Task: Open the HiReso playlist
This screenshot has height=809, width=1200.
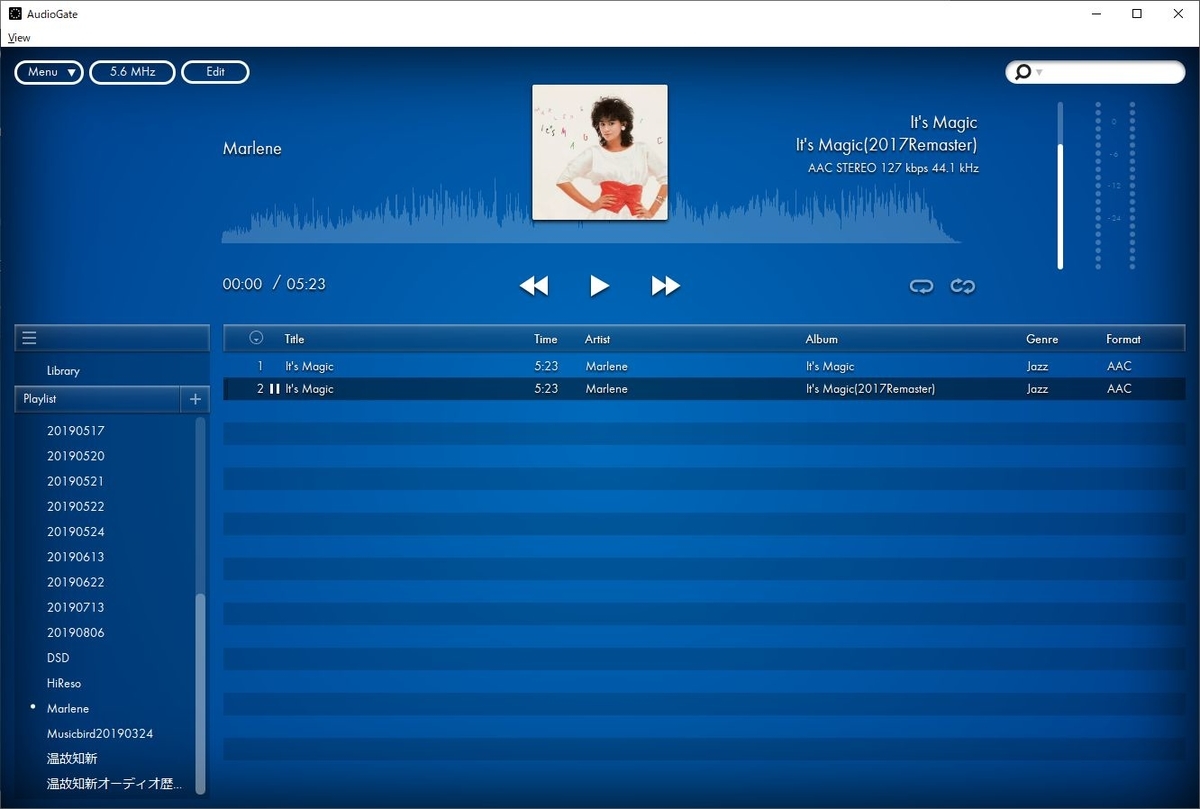Action: 64,684
